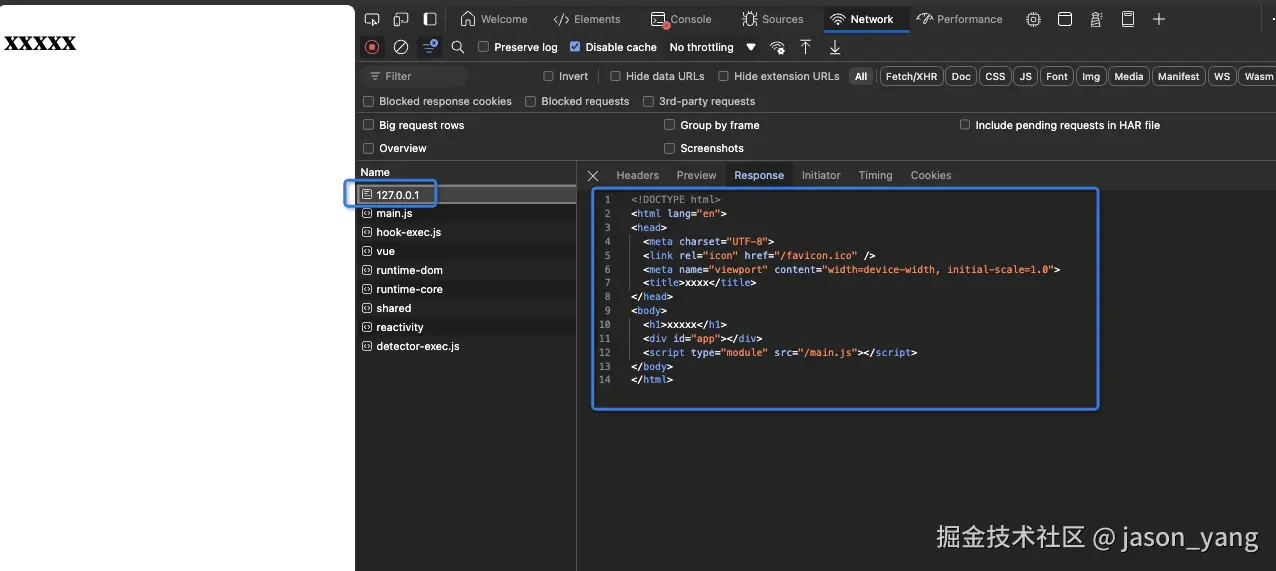Select the vue request row

pos(467,251)
